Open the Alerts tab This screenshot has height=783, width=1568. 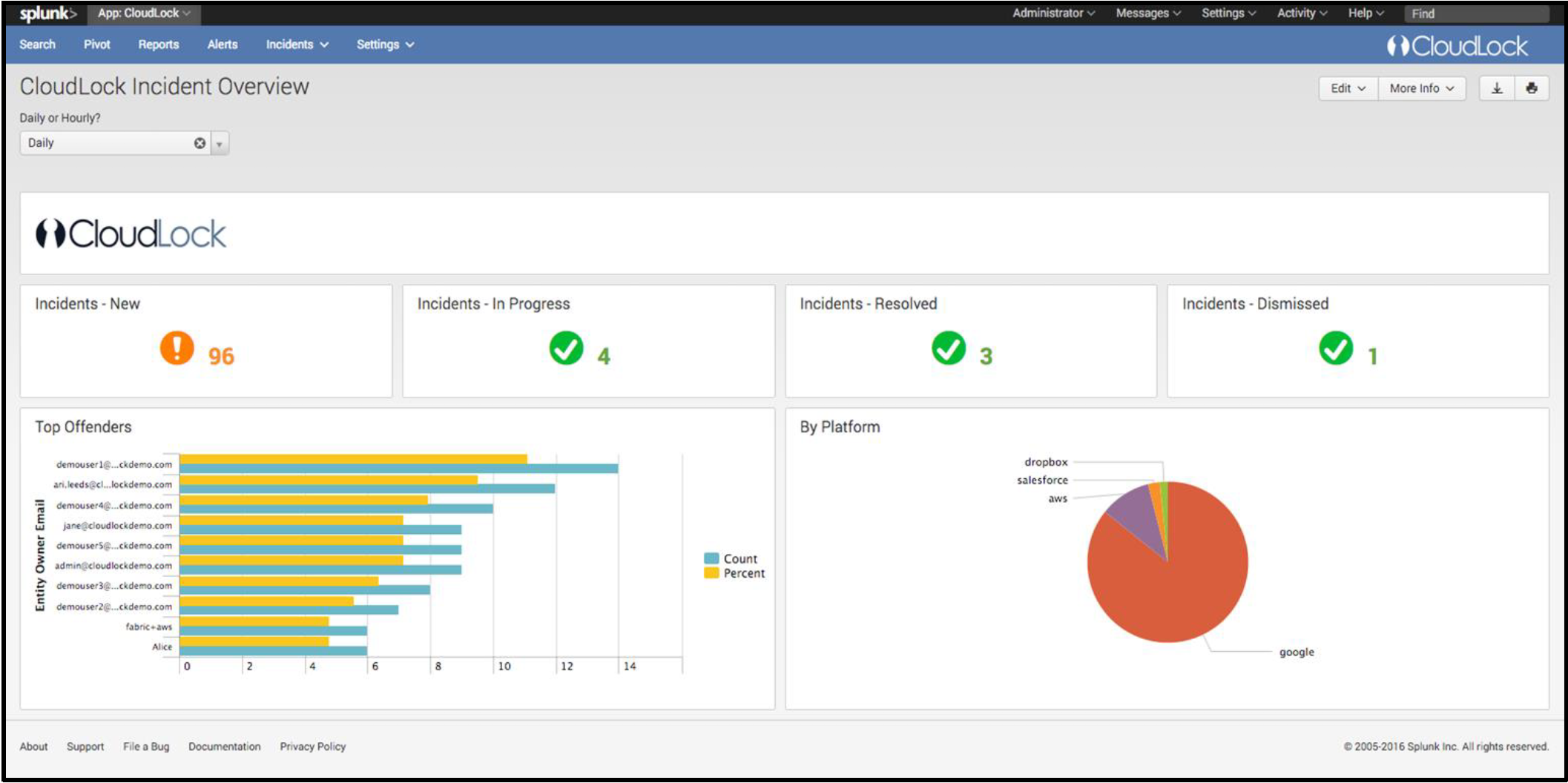pyautogui.click(x=223, y=44)
